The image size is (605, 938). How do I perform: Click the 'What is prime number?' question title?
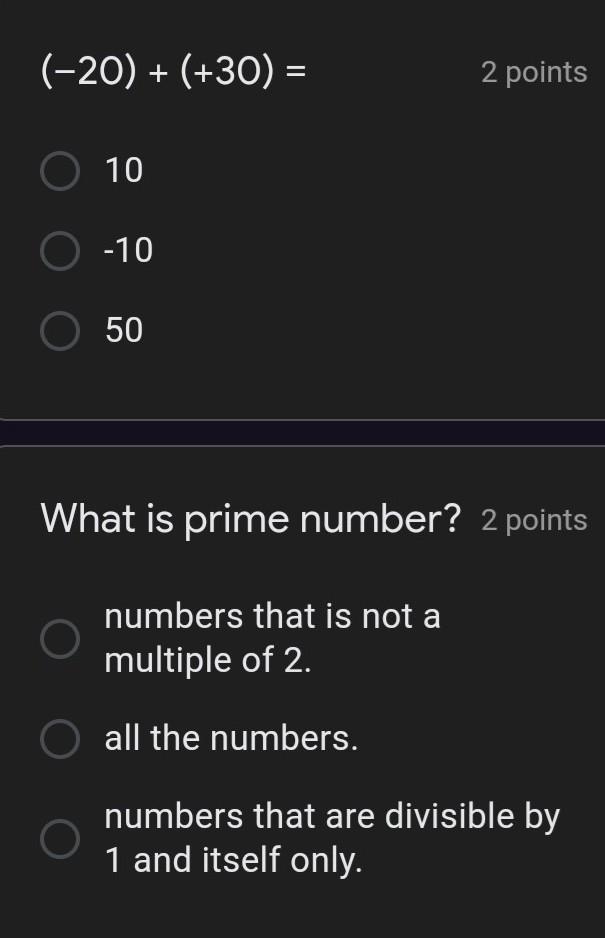point(251,519)
